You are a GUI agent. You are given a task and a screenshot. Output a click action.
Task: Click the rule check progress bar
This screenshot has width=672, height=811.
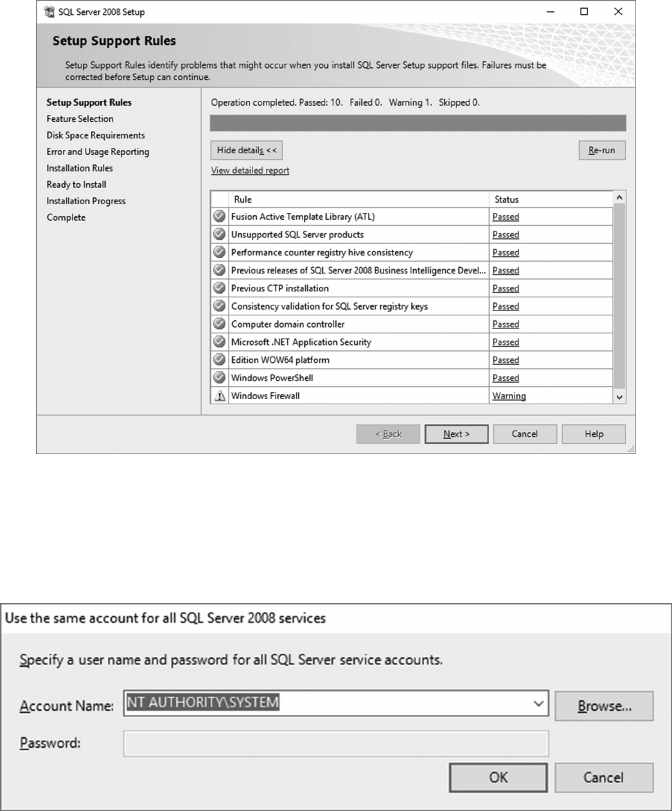point(418,123)
